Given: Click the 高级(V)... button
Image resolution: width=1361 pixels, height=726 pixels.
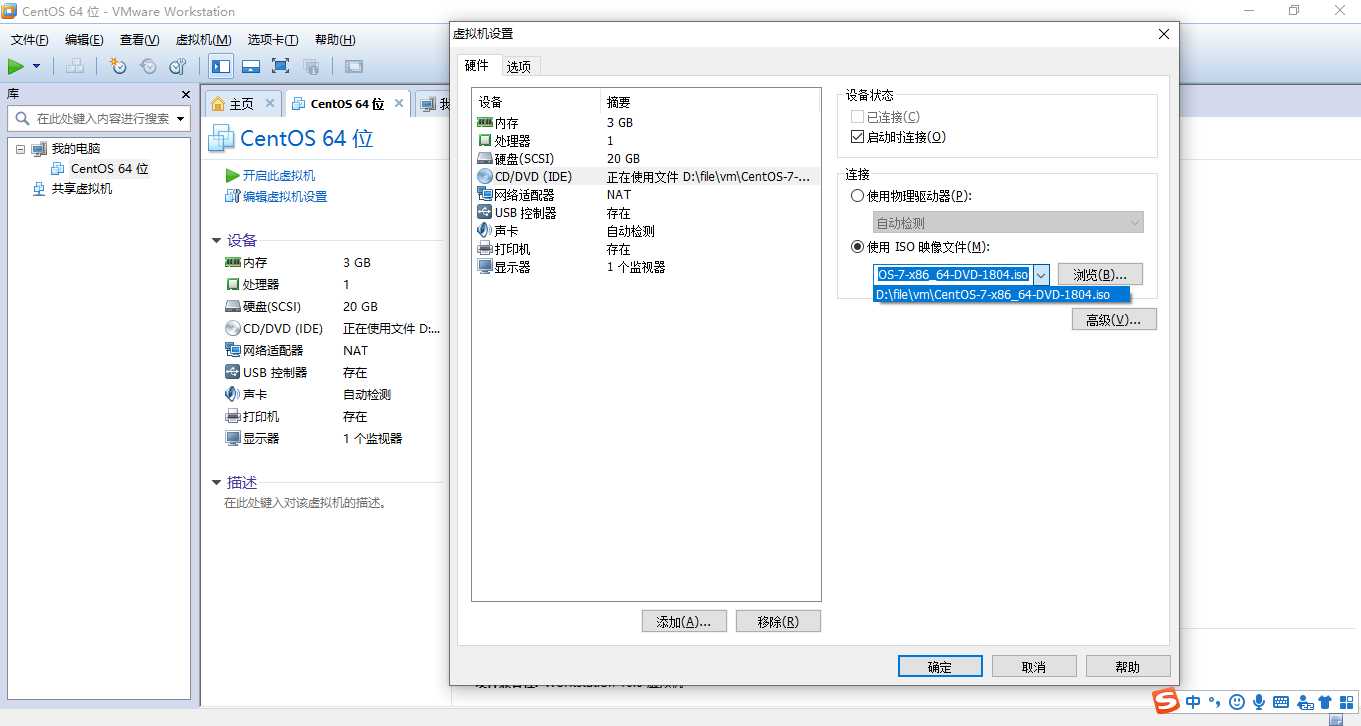Looking at the screenshot, I should click(x=1113, y=320).
